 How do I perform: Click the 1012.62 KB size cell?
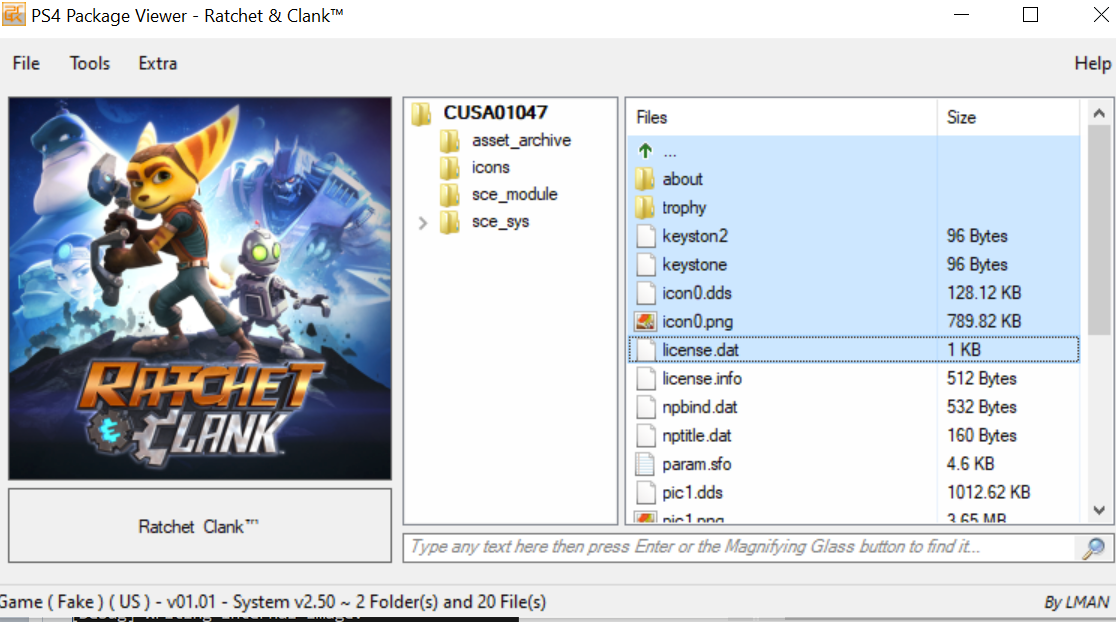[989, 492]
